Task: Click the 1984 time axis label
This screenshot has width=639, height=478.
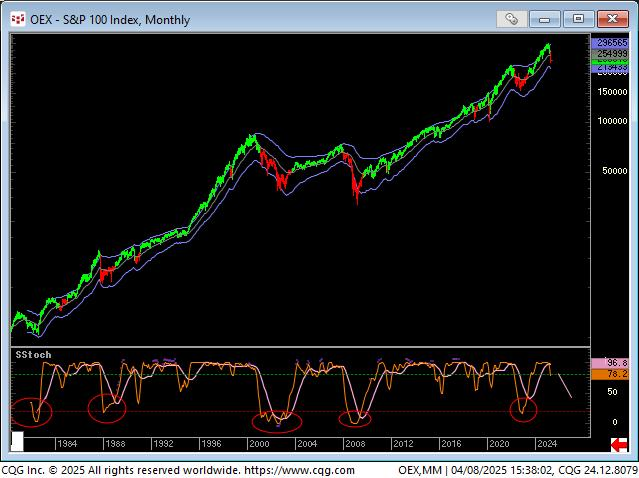Action: click(67, 444)
